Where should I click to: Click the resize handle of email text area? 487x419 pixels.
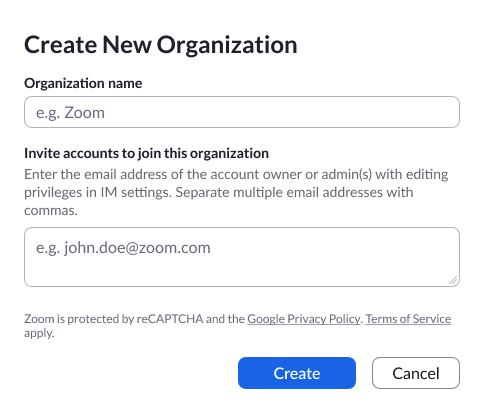[453, 281]
